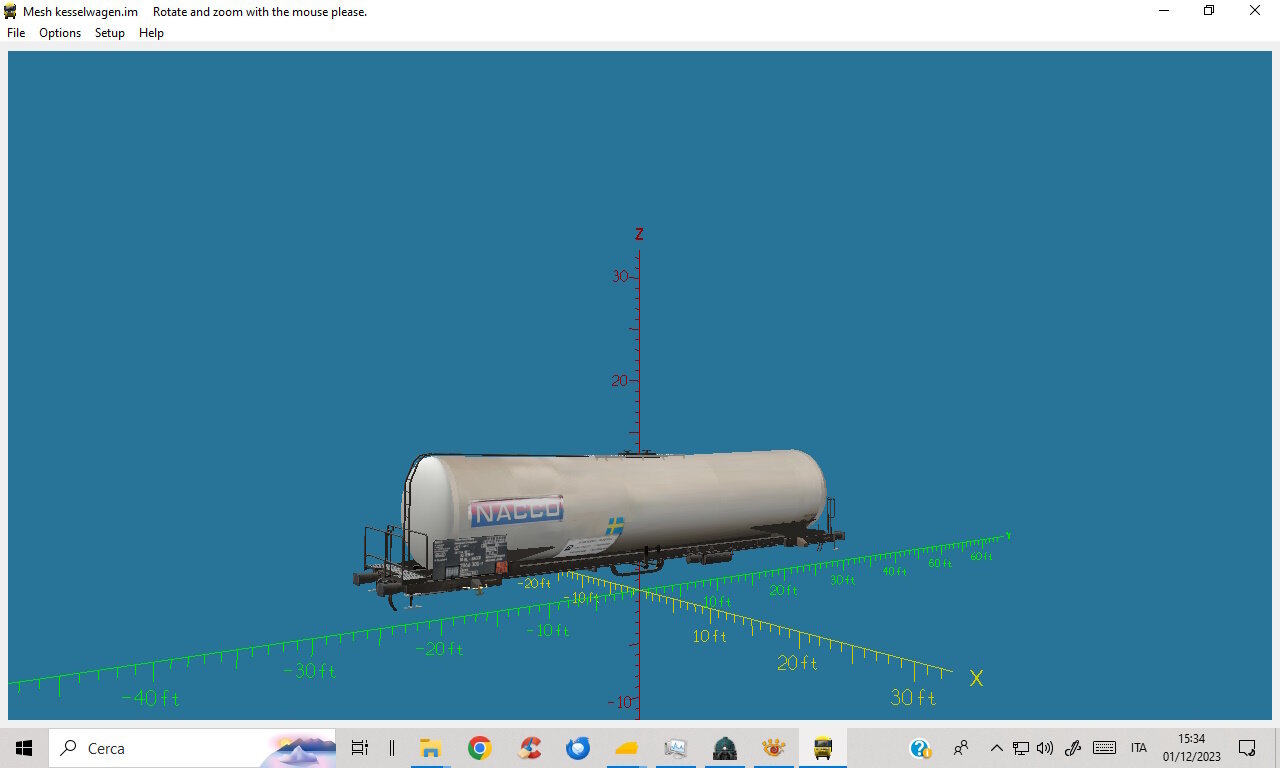Open the Options menu

click(60, 33)
